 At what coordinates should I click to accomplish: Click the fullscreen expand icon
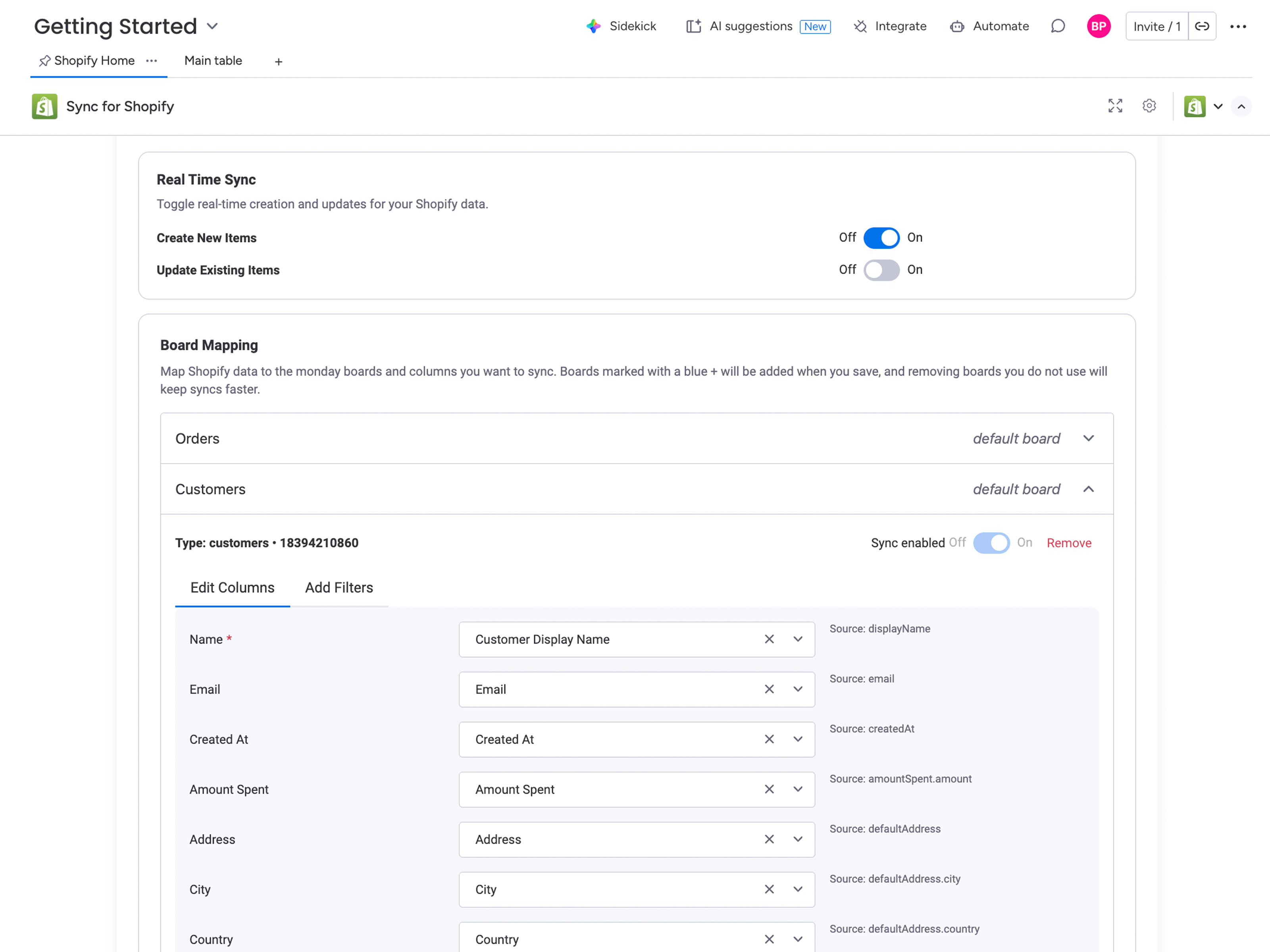[1114, 106]
